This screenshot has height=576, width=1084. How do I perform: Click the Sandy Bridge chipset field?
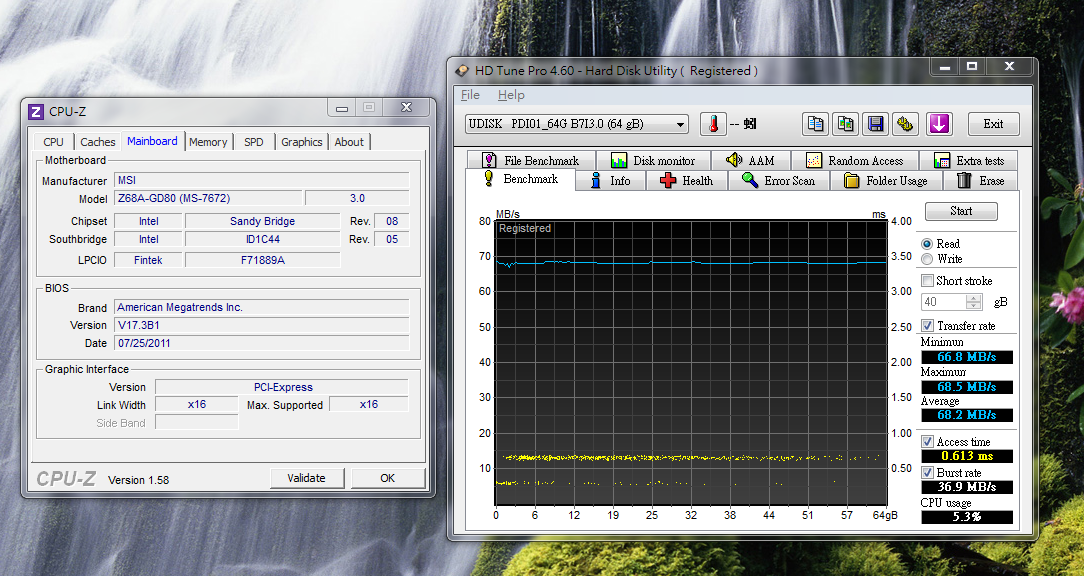(263, 221)
